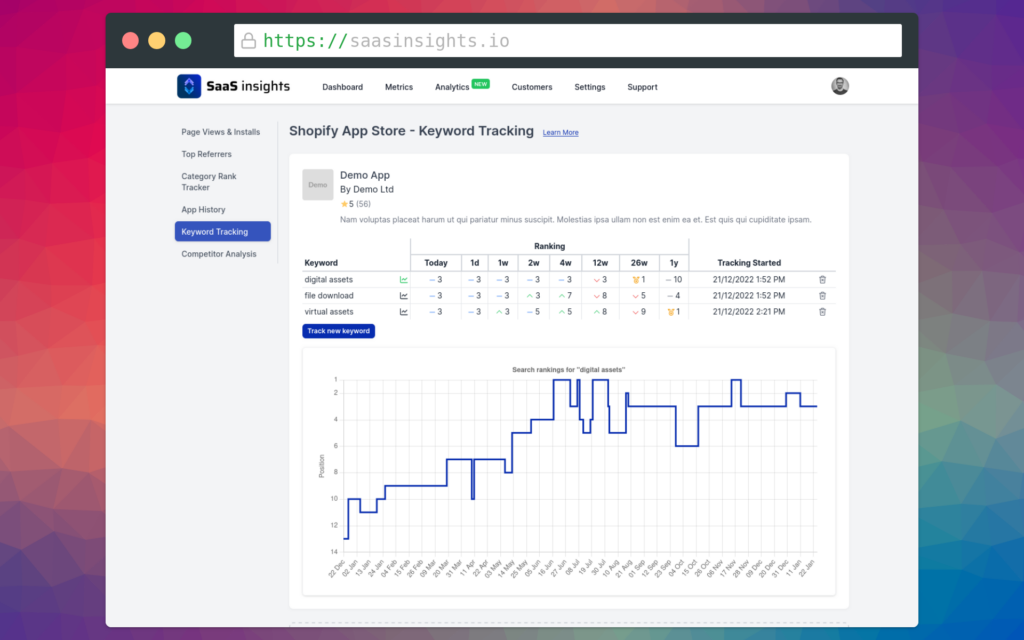This screenshot has width=1024, height=640.
Task: Click the chart title Search rankings for digital assets
Action: click(x=568, y=370)
